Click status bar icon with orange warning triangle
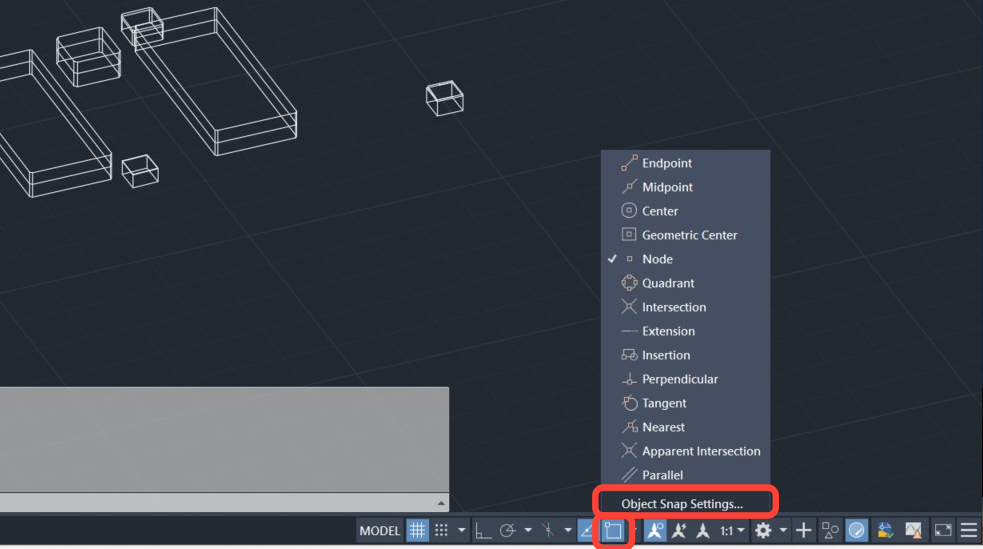 point(913,531)
